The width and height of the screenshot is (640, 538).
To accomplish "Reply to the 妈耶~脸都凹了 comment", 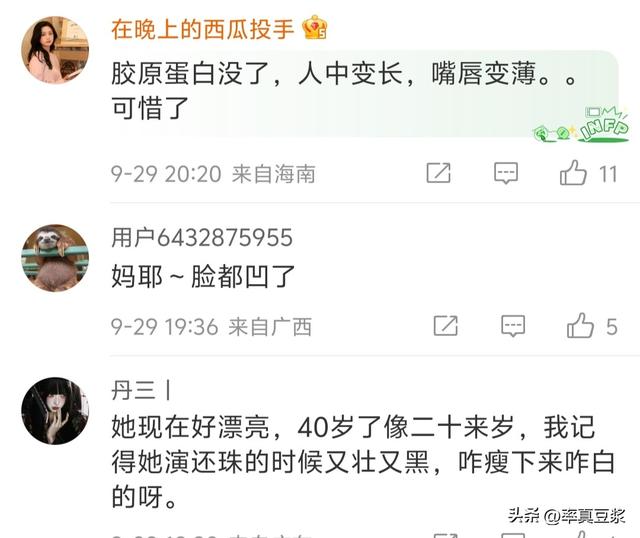I will pos(513,326).
